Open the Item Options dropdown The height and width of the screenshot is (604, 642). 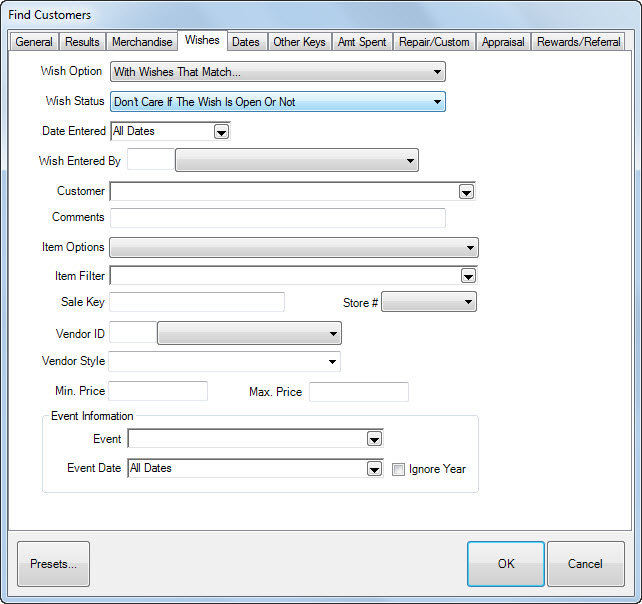click(293, 248)
